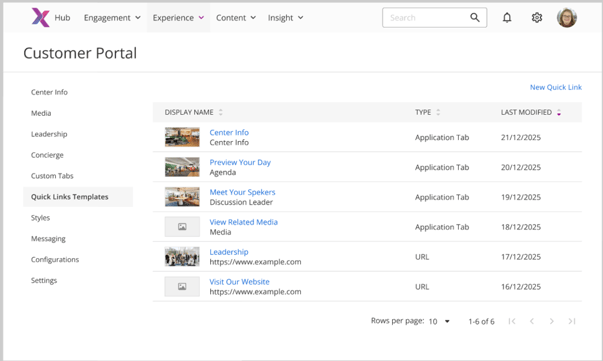Open Center Info sidebar section
Image resolution: width=603 pixels, height=361 pixels.
[x=49, y=92]
